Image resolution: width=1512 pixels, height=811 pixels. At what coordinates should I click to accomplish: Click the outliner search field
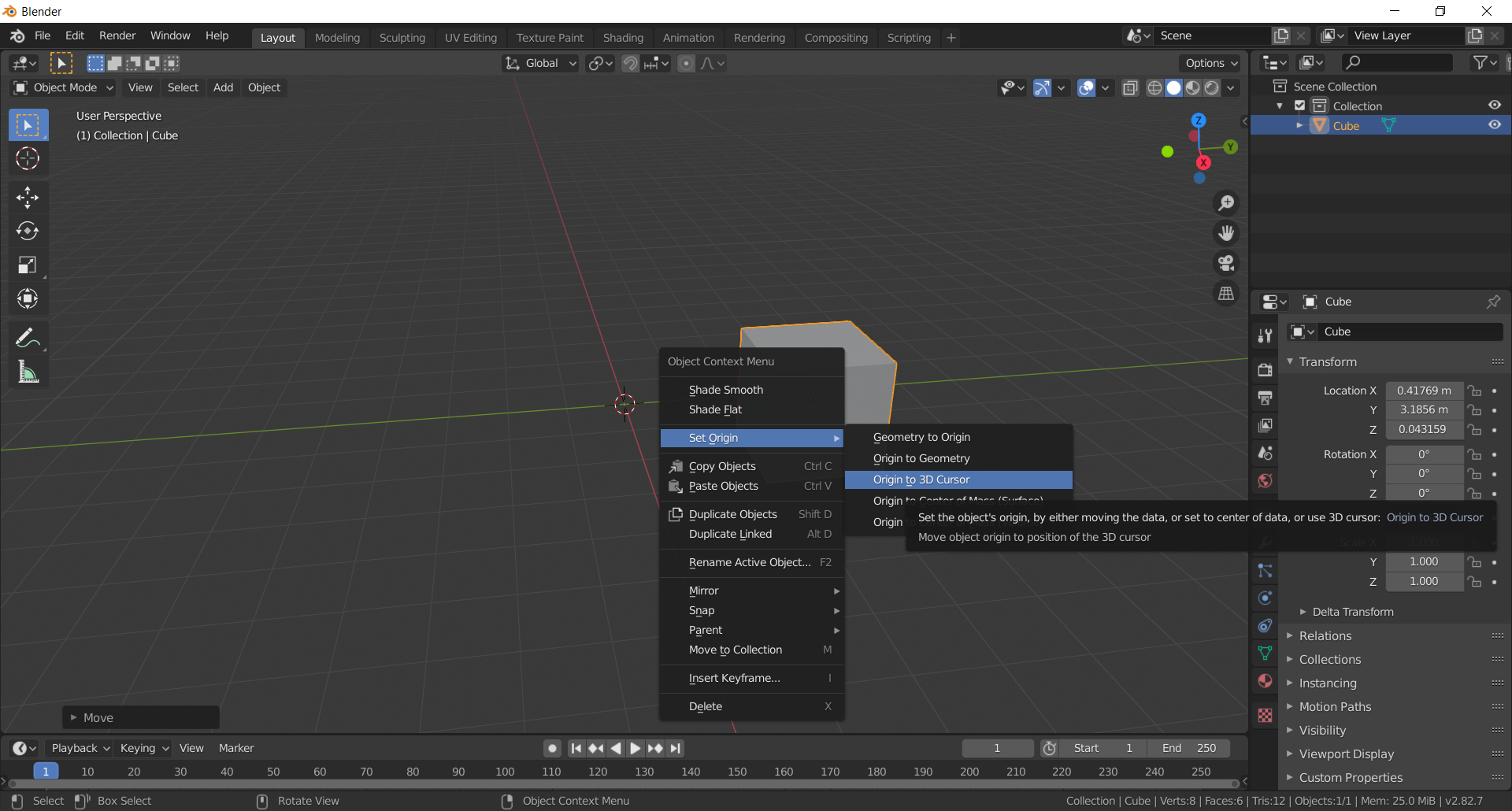[1397, 62]
